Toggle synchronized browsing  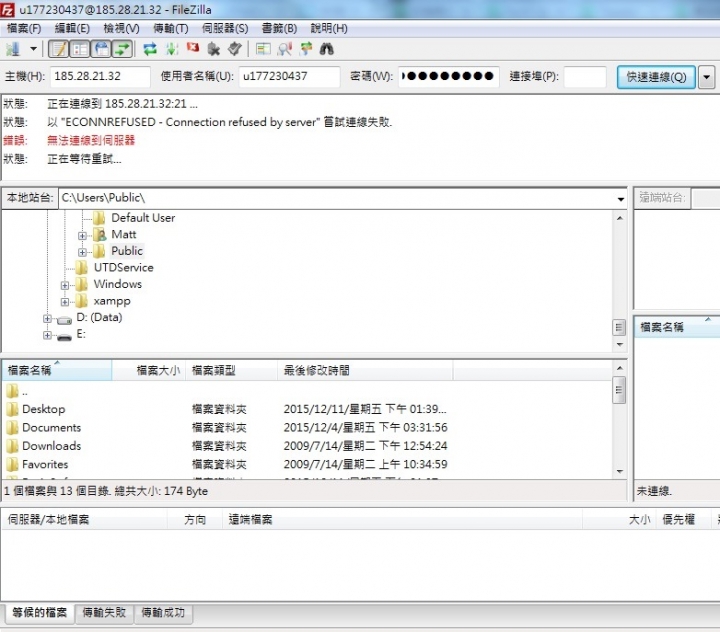click(x=306, y=49)
